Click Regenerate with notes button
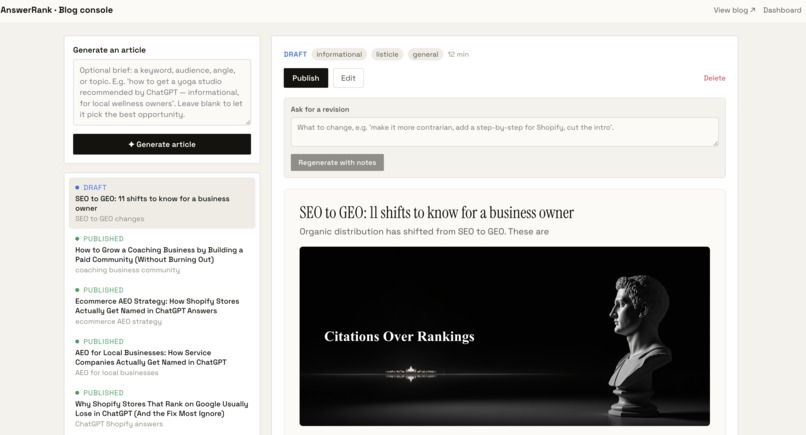This screenshot has height=435, width=806. coord(337,162)
